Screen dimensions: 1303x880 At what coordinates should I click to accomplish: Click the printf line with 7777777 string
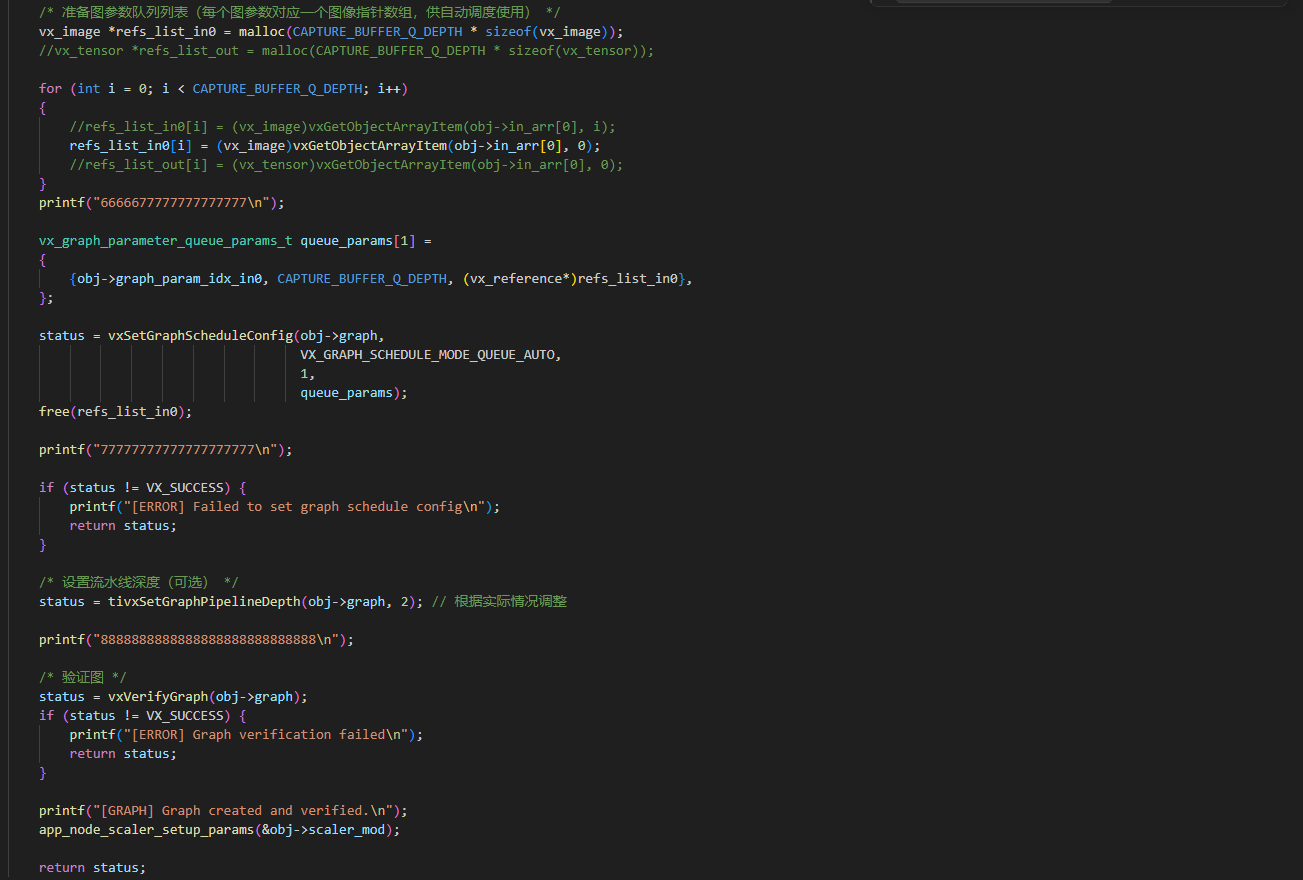[166, 449]
